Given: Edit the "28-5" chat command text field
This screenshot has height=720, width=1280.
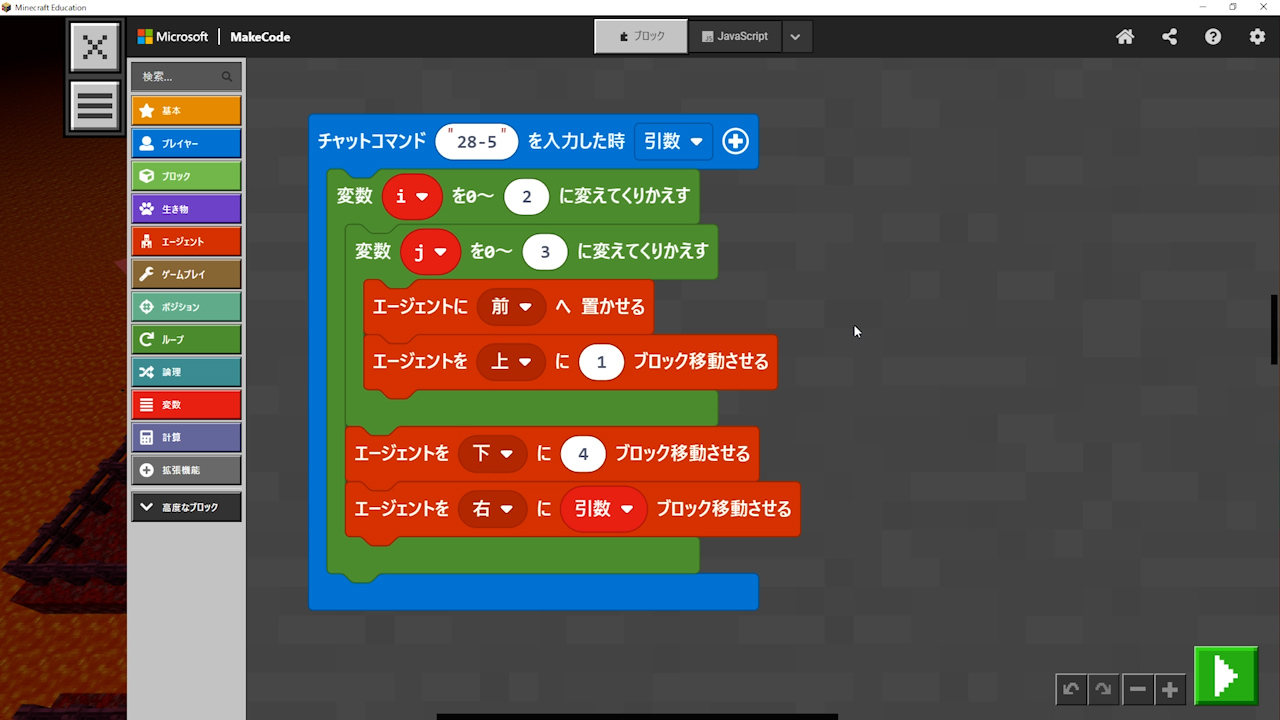Looking at the screenshot, I should coord(477,142).
